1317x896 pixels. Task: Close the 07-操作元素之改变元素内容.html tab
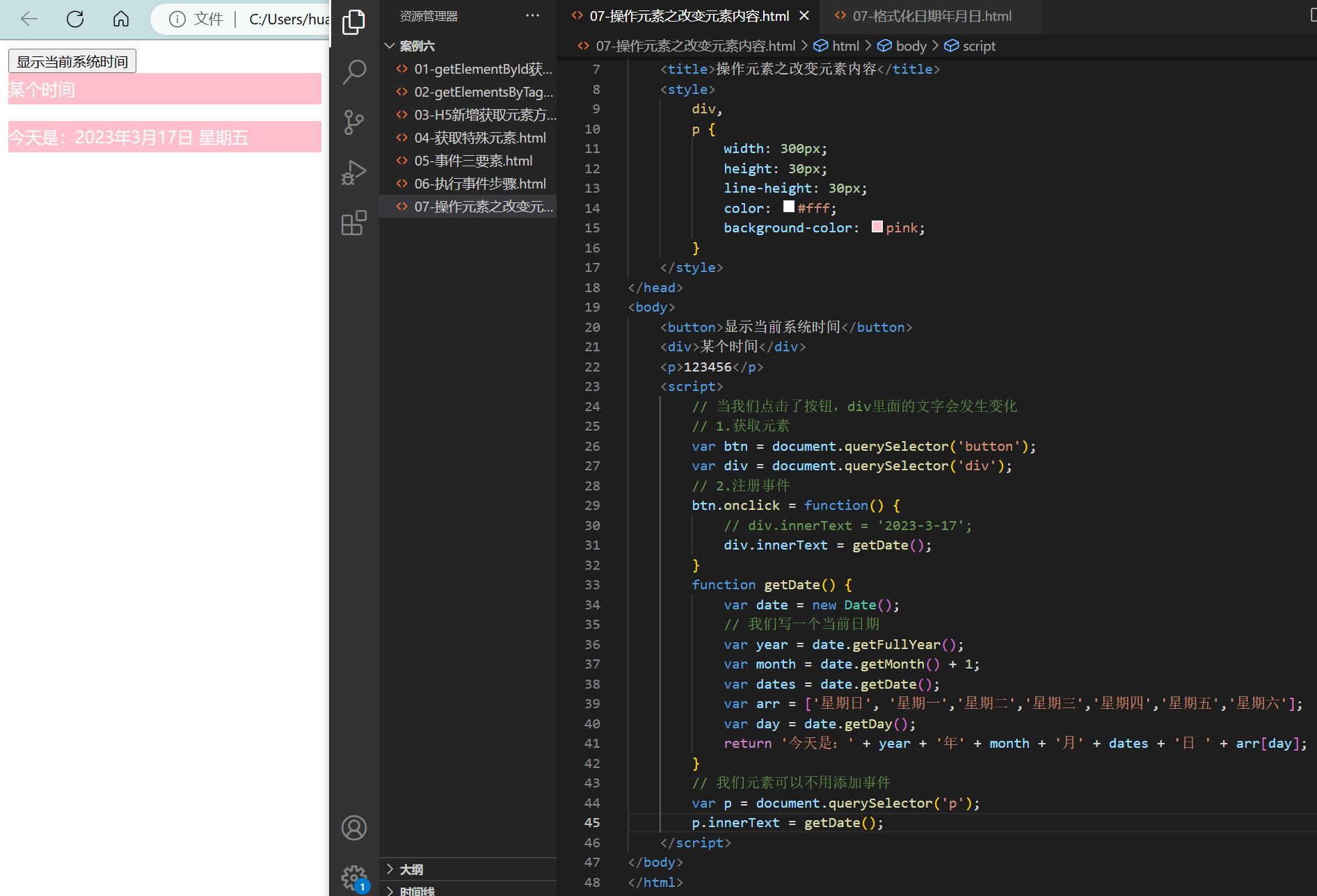click(804, 15)
